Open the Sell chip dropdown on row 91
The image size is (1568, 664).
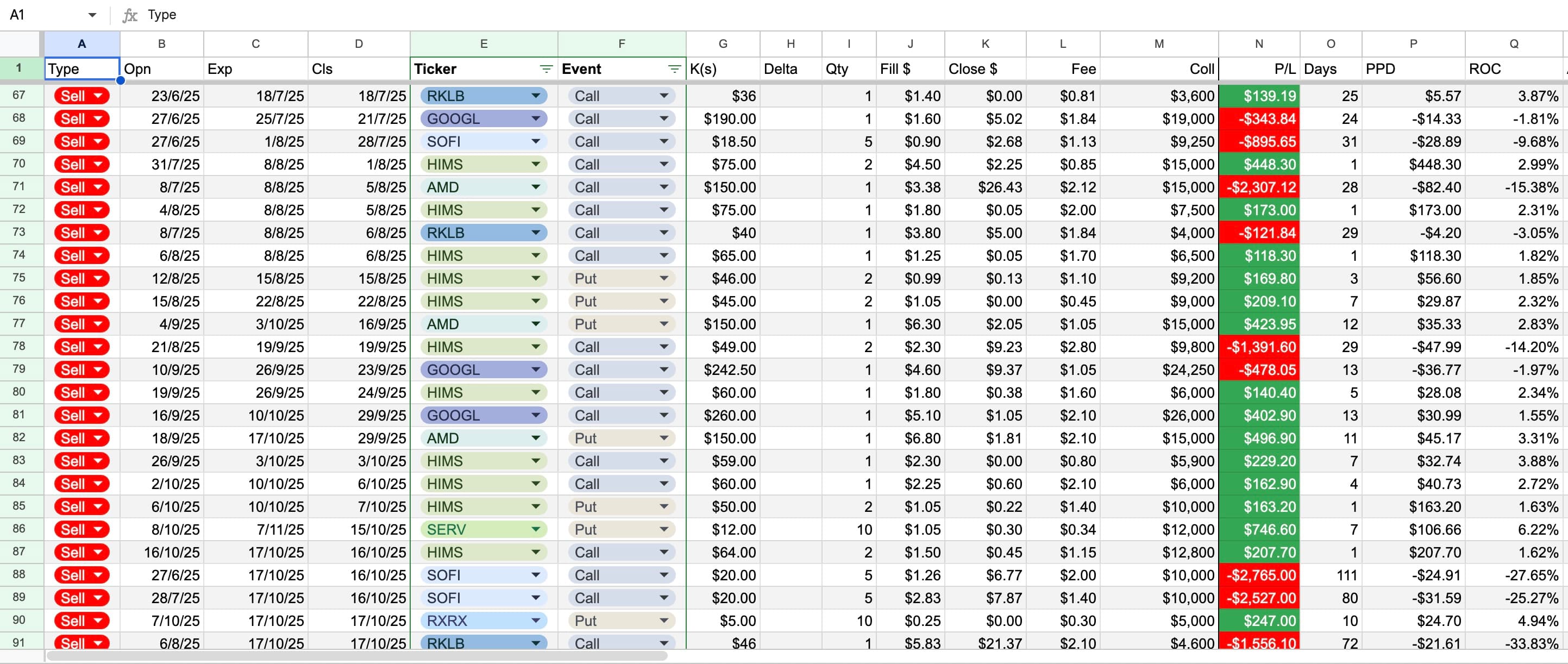98,643
